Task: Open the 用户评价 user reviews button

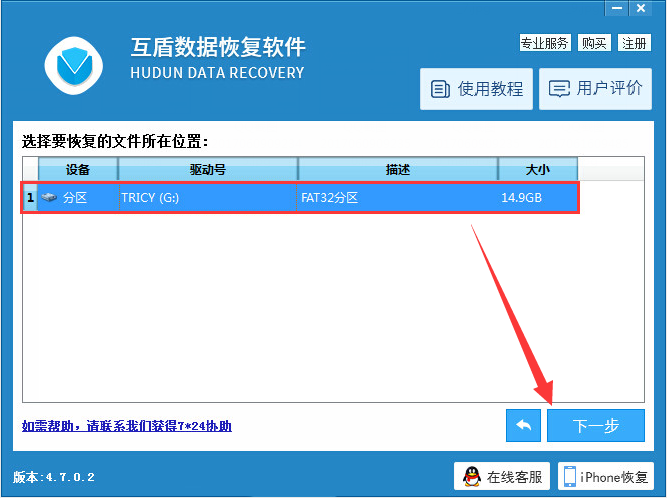Action: coord(595,89)
